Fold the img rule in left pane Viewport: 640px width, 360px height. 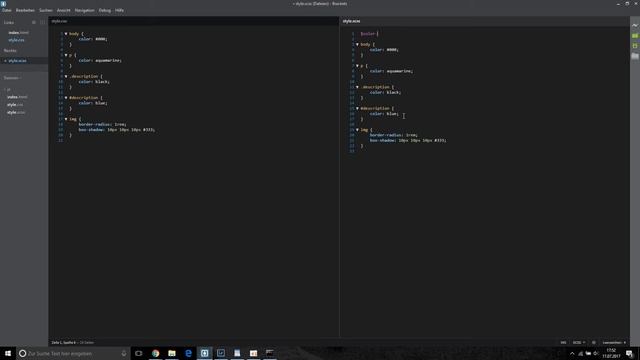pyautogui.click(x=66, y=119)
